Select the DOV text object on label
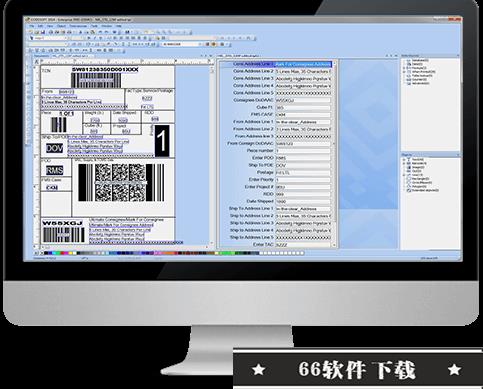 [x=54, y=148]
